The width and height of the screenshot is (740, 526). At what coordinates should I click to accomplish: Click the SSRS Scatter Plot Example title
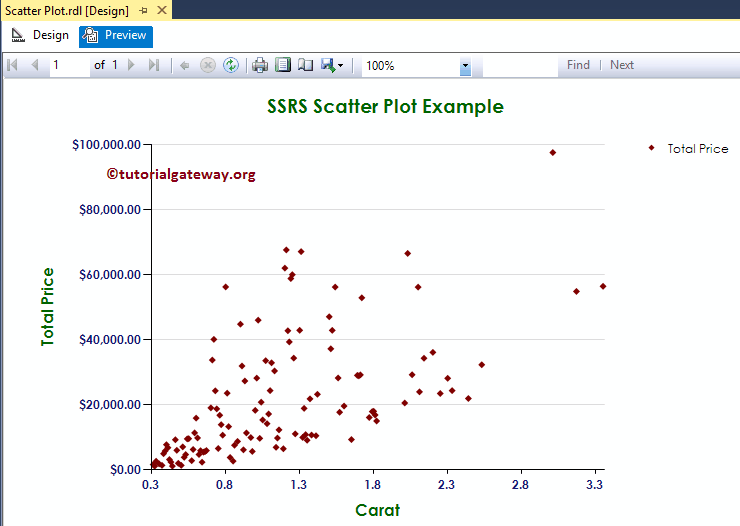point(385,107)
